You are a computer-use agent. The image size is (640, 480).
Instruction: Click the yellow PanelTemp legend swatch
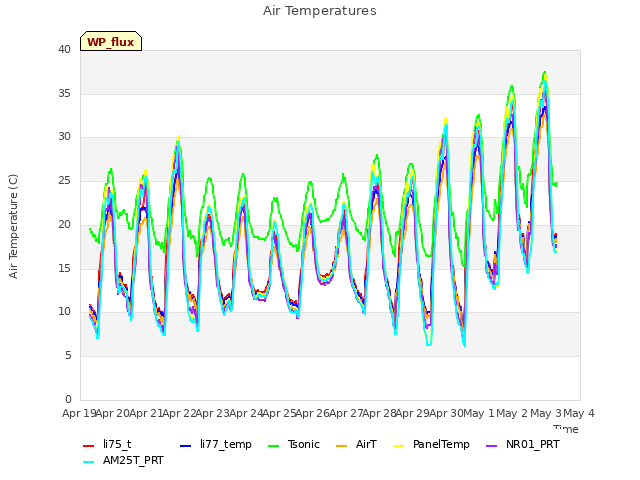pos(398,446)
